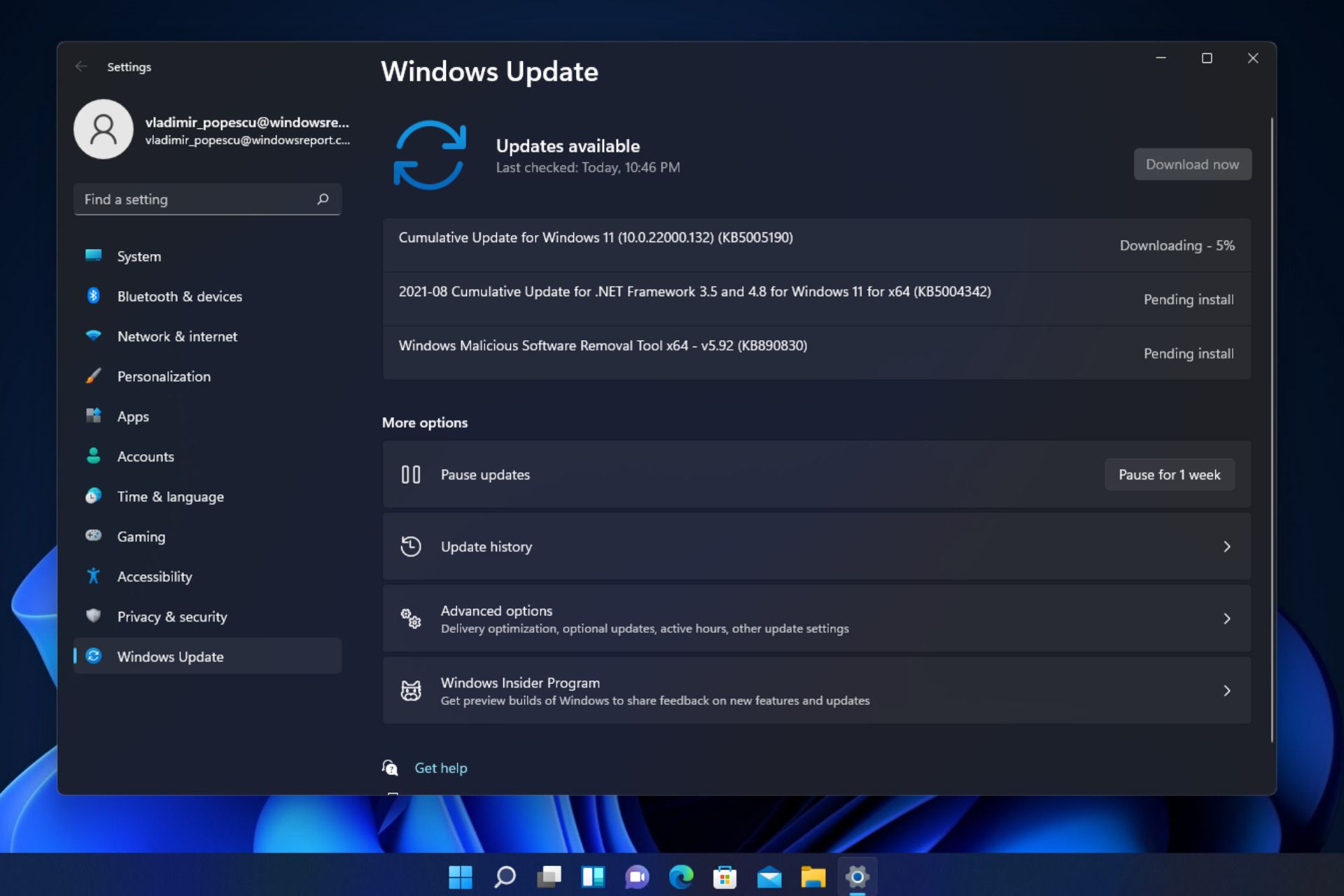Open Microsoft Store taskbar icon
The image size is (1344, 896).
[725, 876]
